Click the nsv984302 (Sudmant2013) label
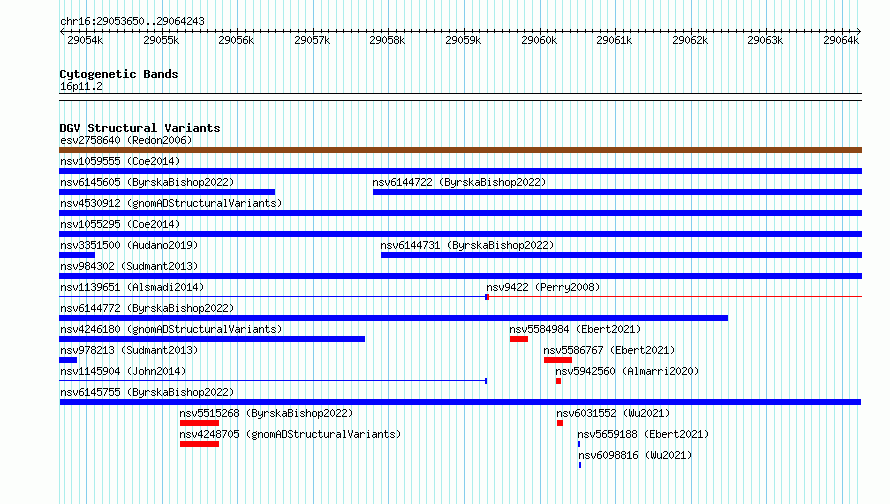Screen dimensions: 890x504 coord(129,266)
